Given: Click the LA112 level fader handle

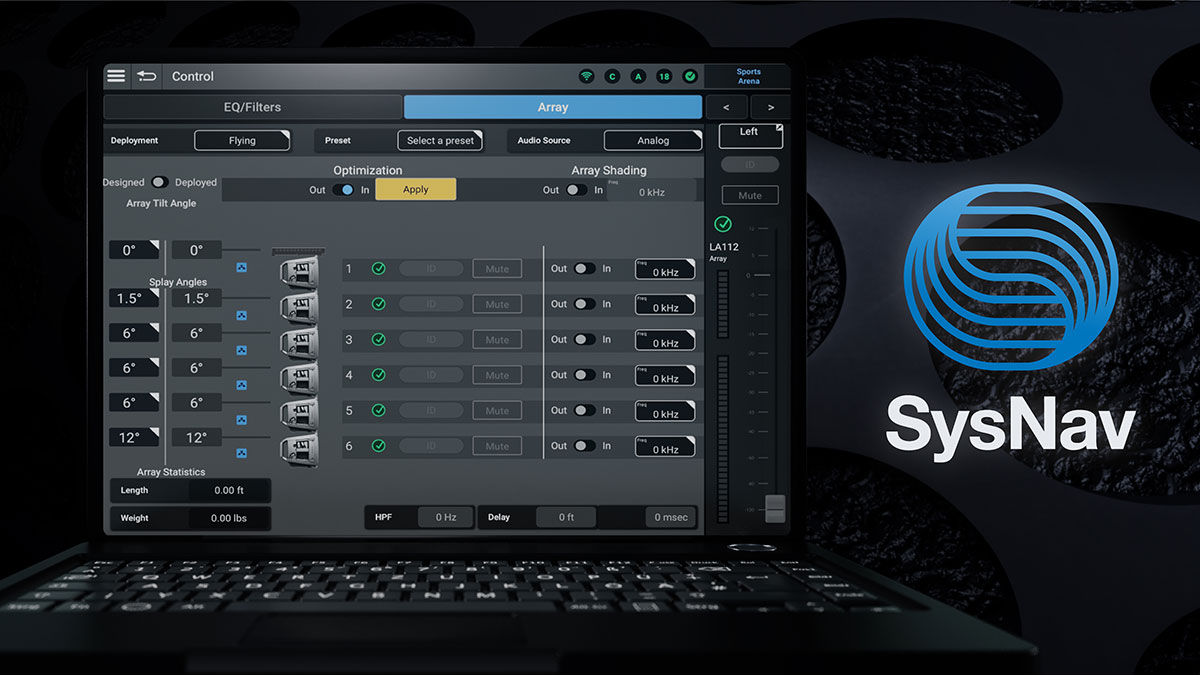Looking at the screenshot, I should 775,508.
